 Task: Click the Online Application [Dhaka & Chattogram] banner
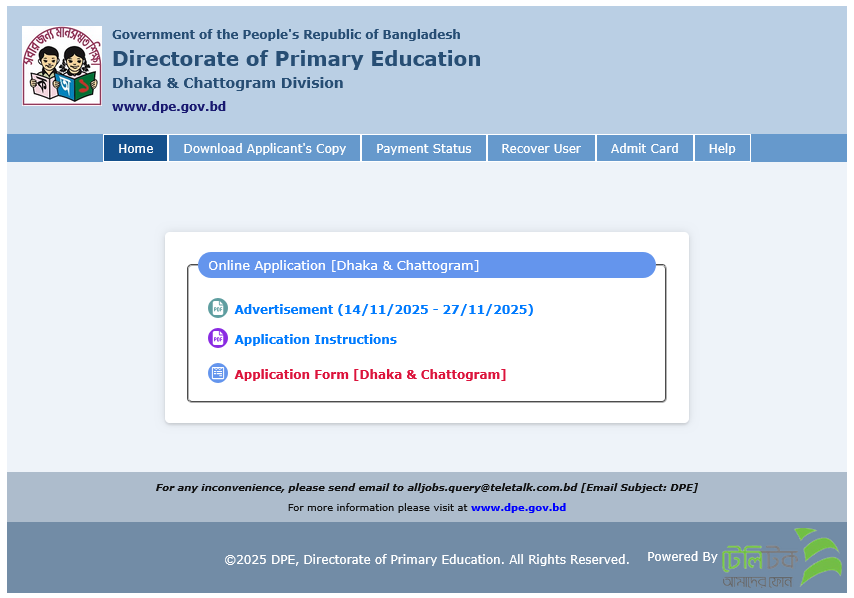click(x=427, y=265)
